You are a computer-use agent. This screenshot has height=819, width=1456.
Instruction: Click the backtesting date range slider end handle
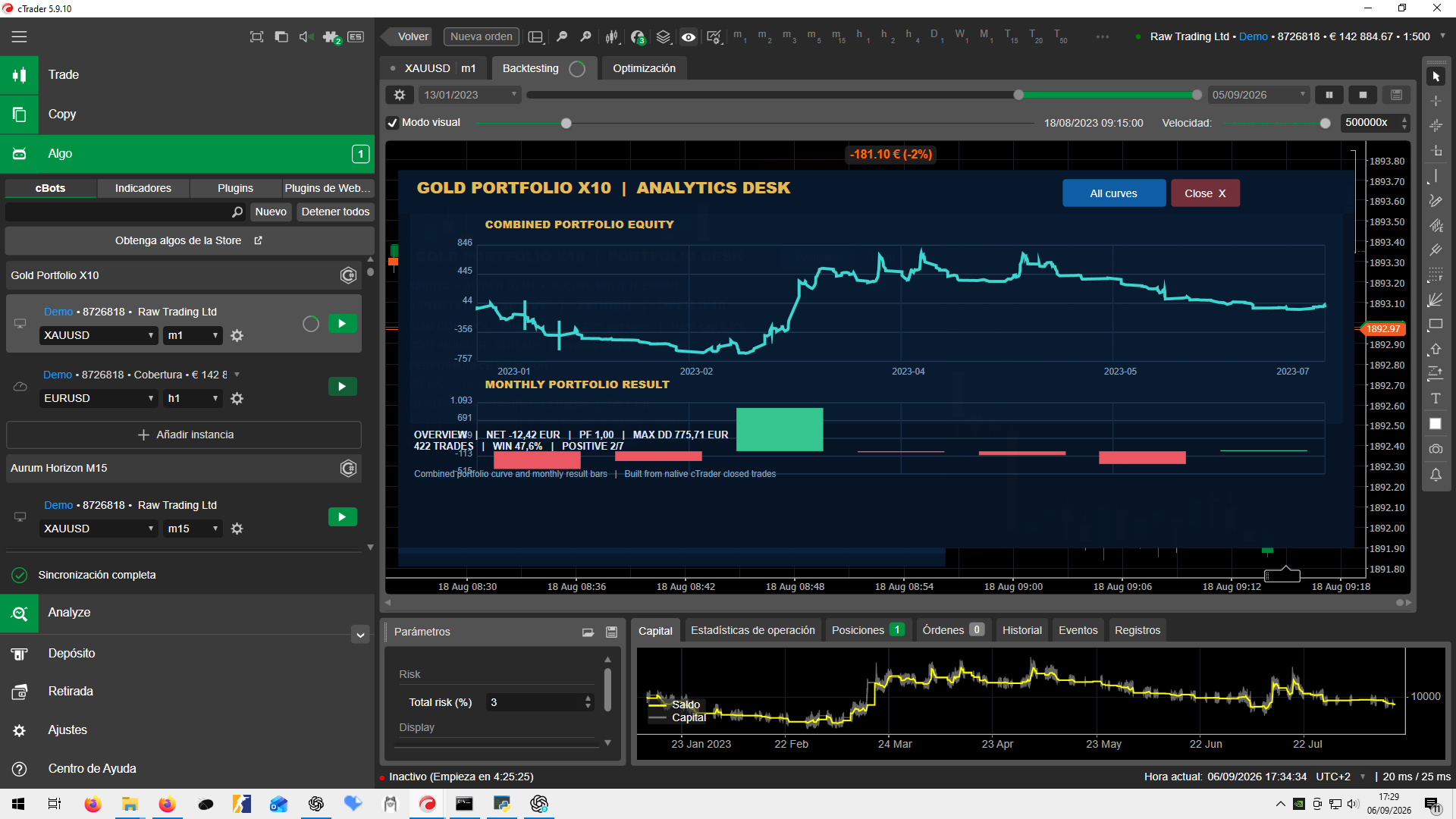(1197, 95)
